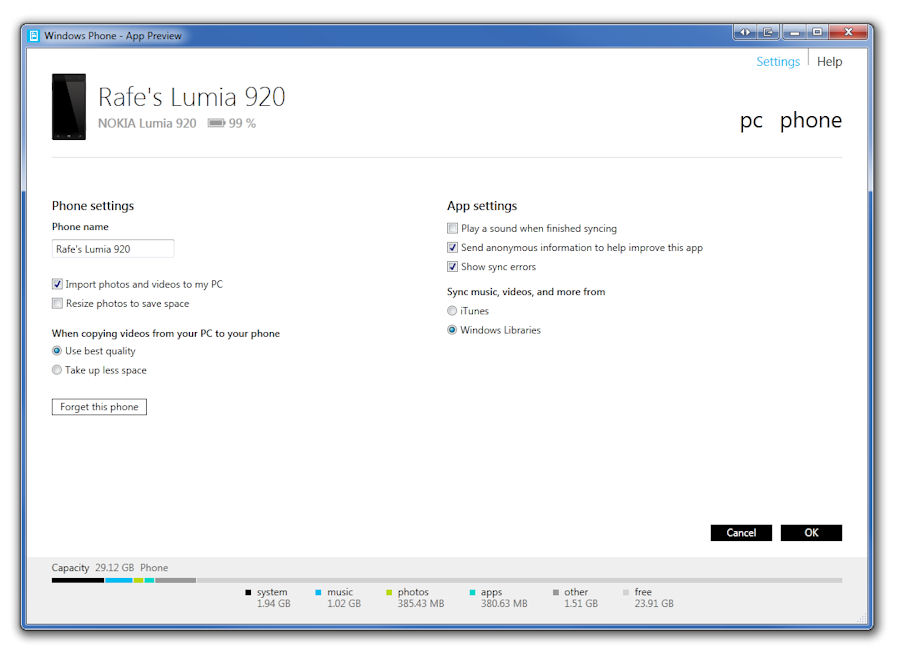The image size is (900, 658).
Task: Click the '23.91 GB' free value
Action: coord(654,603)
